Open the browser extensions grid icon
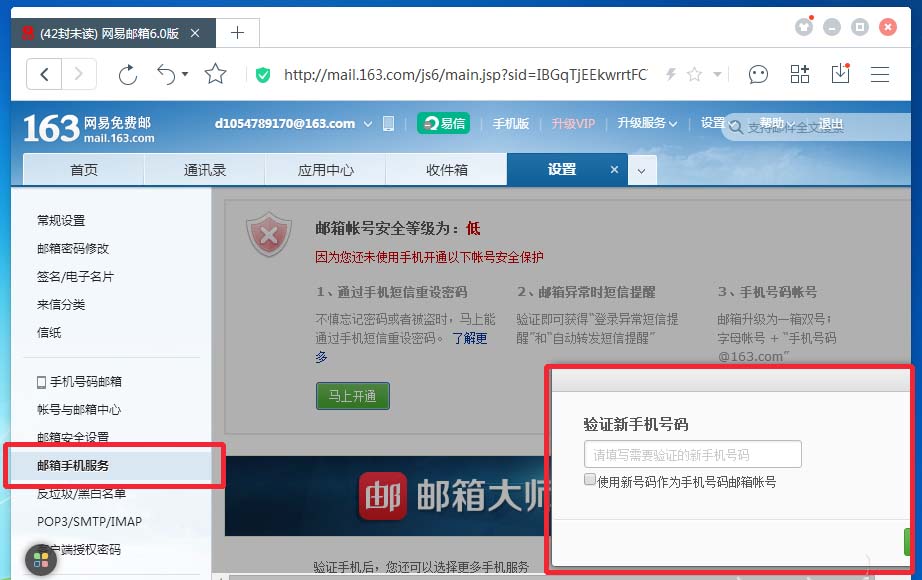This screenshot has height=580, width=922. click(799, 74)
